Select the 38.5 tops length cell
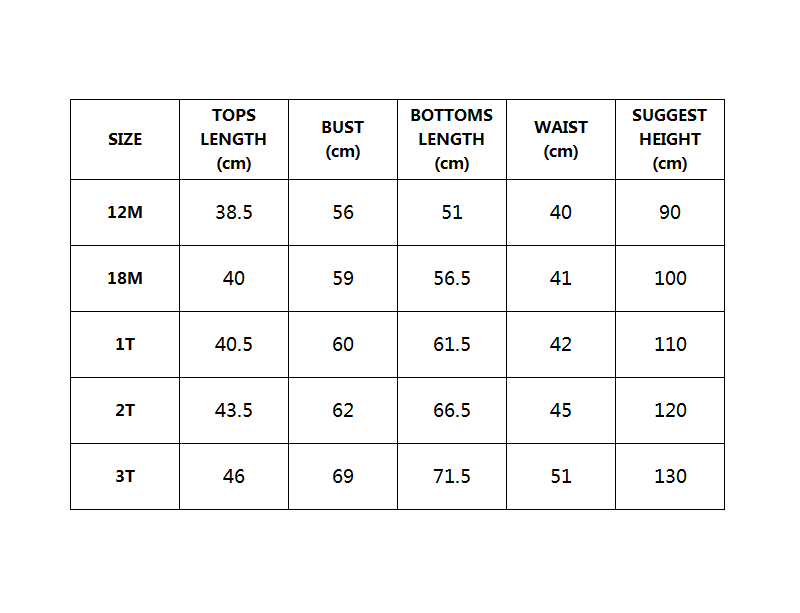The image size is (800, 613). (x=234, y=212)
